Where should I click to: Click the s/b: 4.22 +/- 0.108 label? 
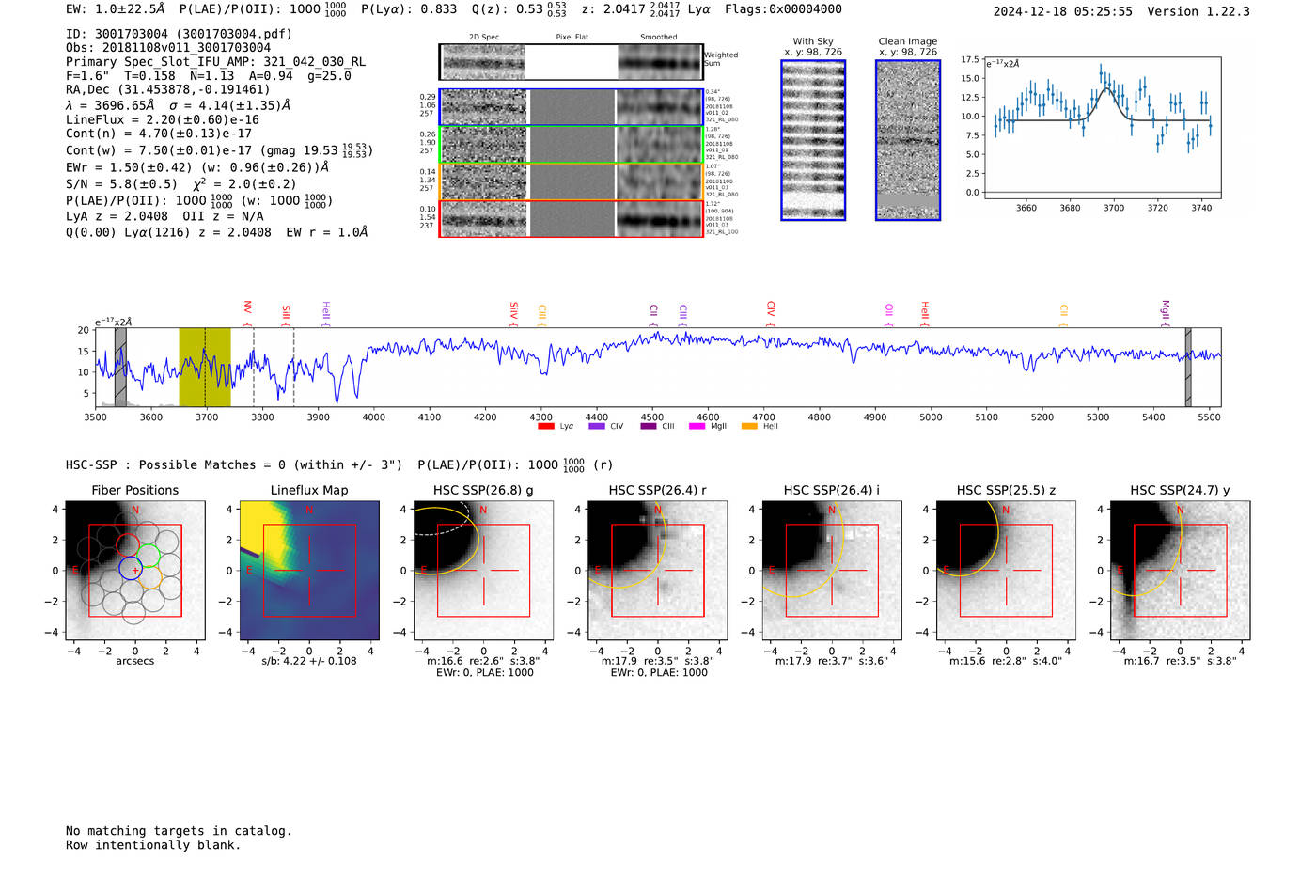pyautogui.click(x=309, y=661)
